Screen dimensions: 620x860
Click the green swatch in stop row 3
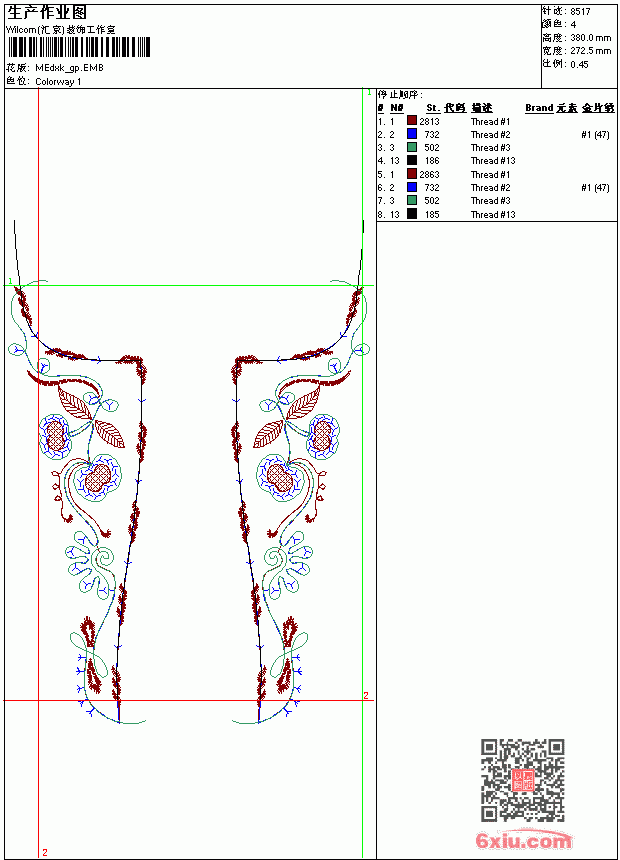(412, 147)
